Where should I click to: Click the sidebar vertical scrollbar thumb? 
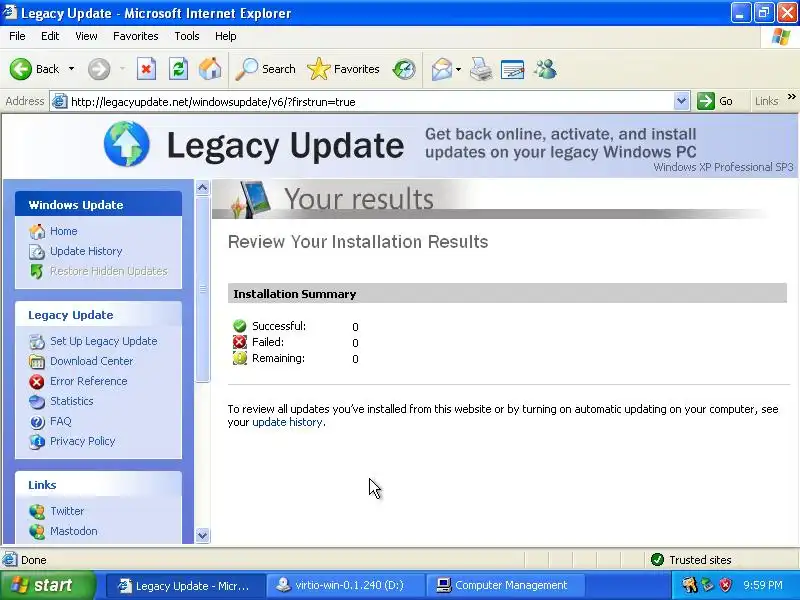(x=203, y=289)
